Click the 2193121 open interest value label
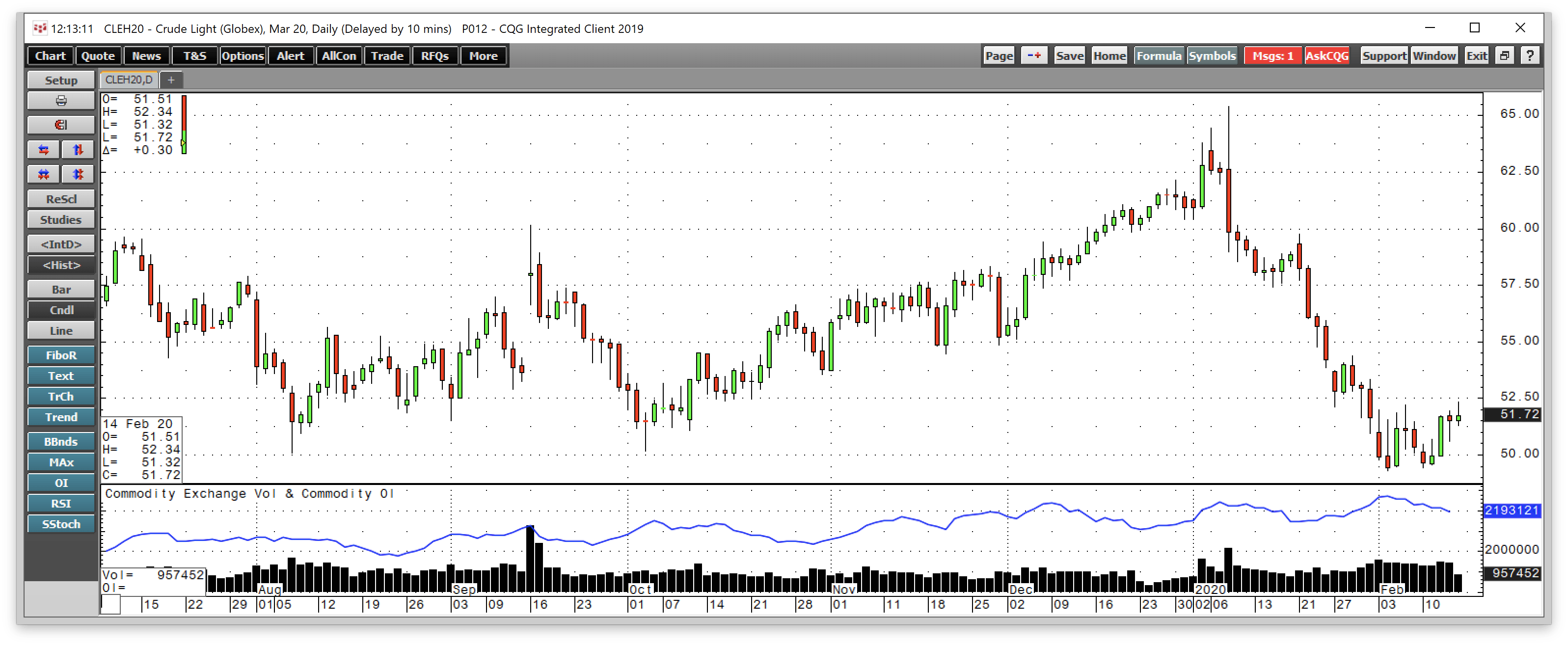The width and height of the screenshot is (1568, 645). pos(1512,511)
